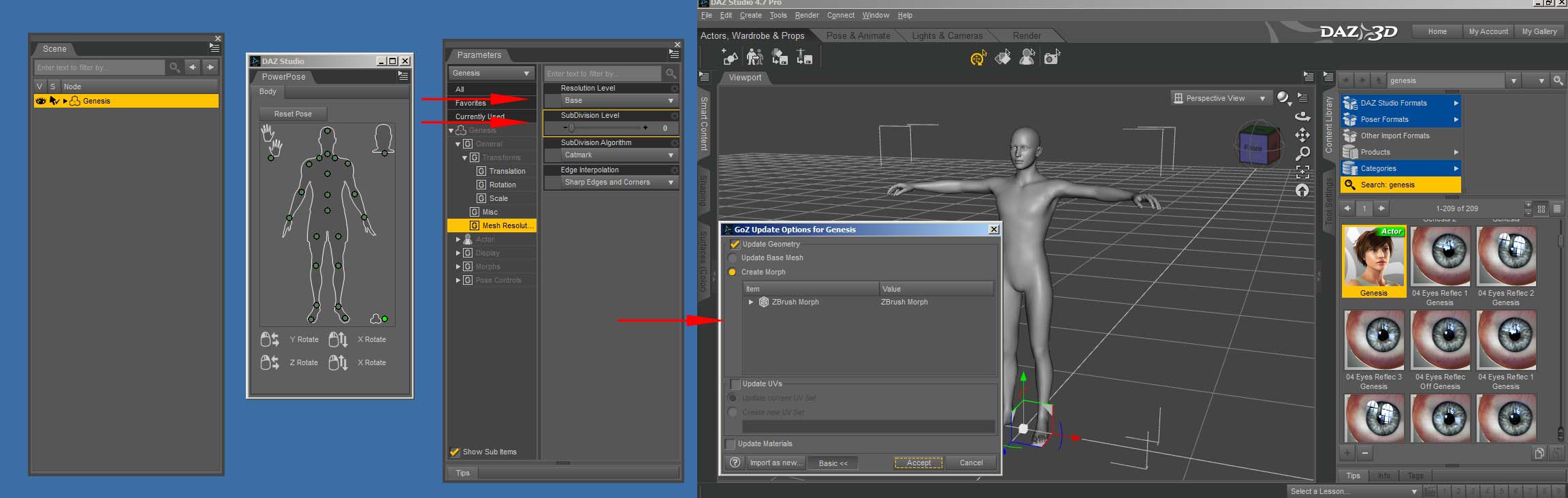Enable the Update Materials checkbox
The height and width of the screenshot is (498, 1568).
point(731,444)
